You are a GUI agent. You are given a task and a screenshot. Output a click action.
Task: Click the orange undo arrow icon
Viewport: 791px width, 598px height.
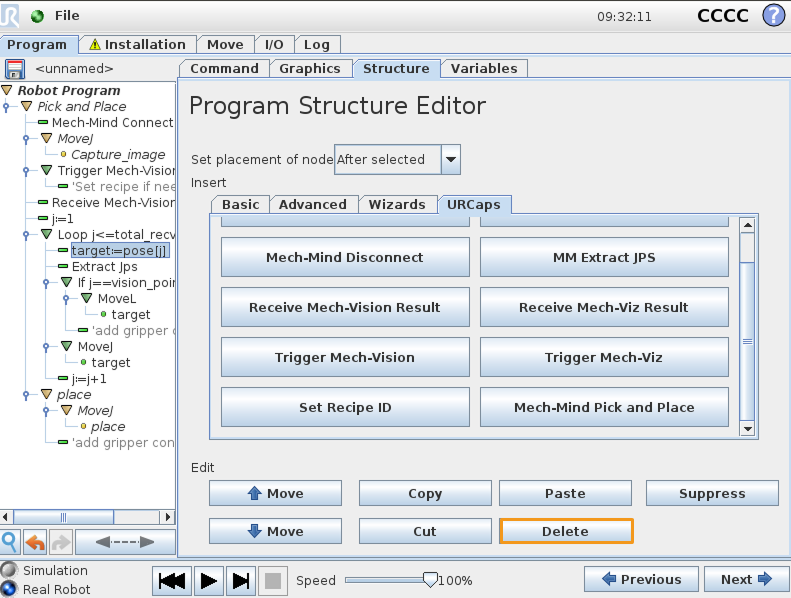click(35, 542)
